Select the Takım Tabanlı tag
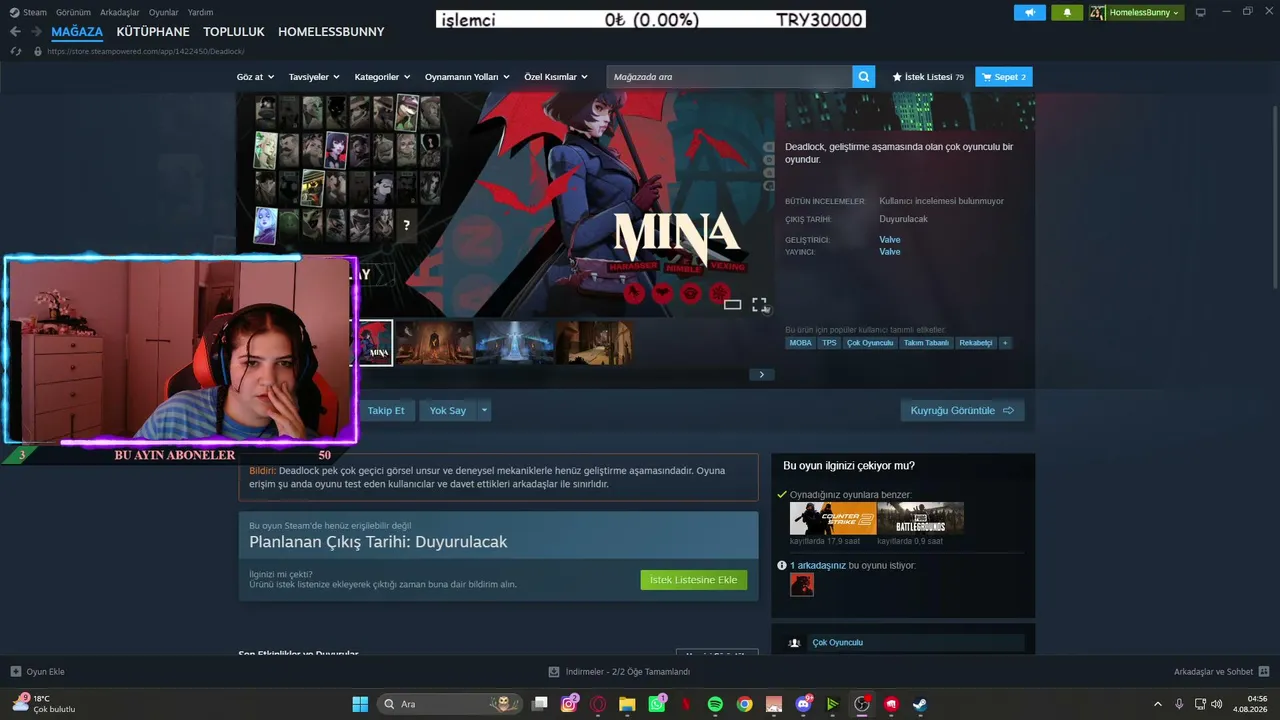Viewport: 1280px width, 720px height. [926, 343]
